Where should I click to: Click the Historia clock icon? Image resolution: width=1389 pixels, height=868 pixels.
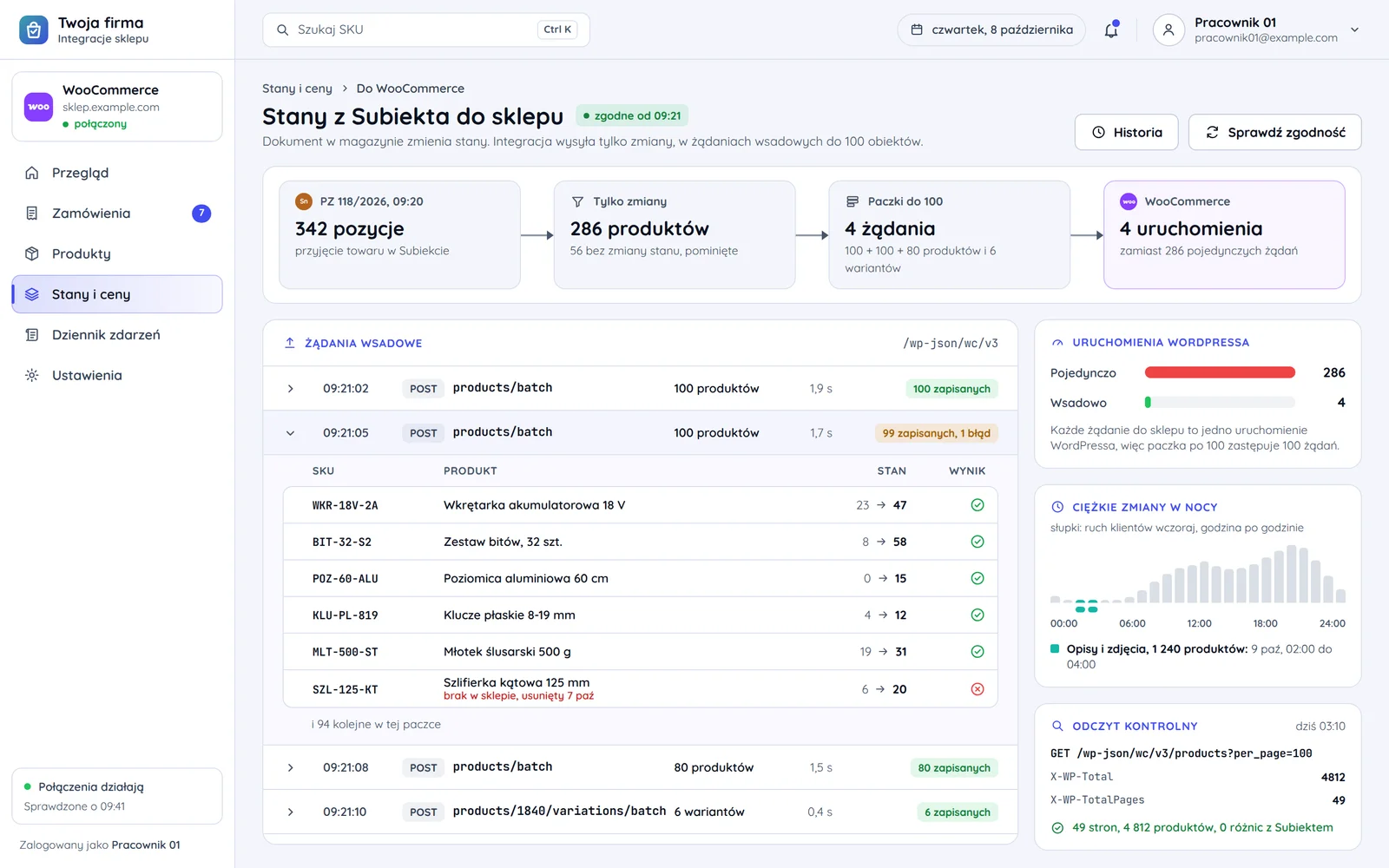coord(1098,132)
